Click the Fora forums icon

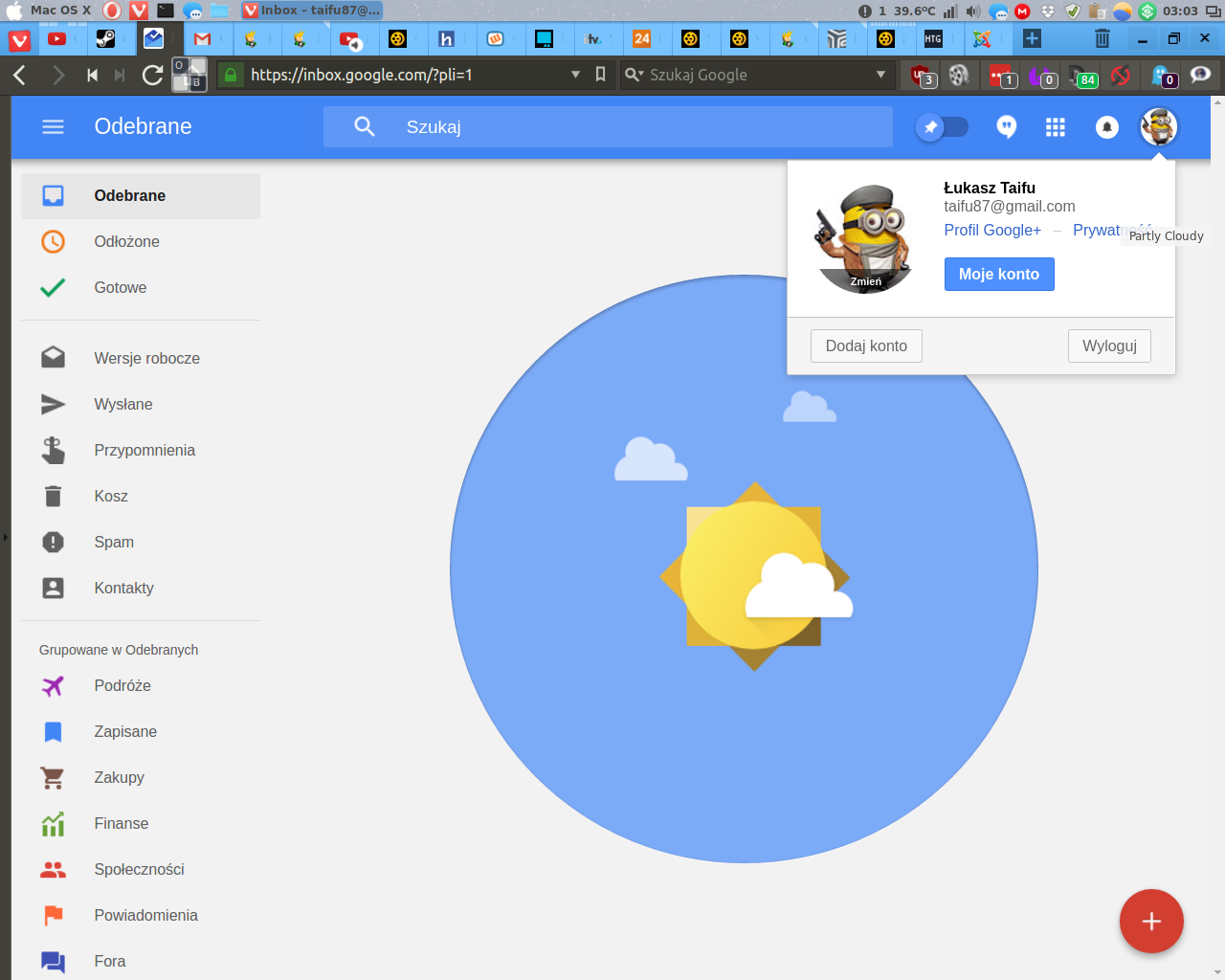pos(54,961)
